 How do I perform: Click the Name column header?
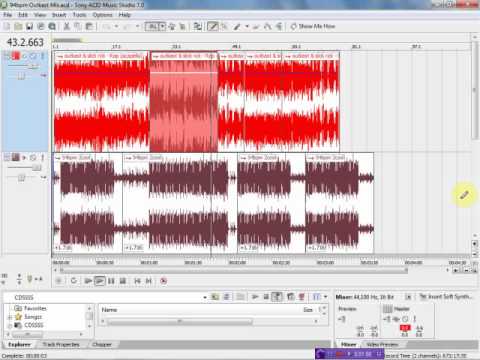[x=109, y=310]
